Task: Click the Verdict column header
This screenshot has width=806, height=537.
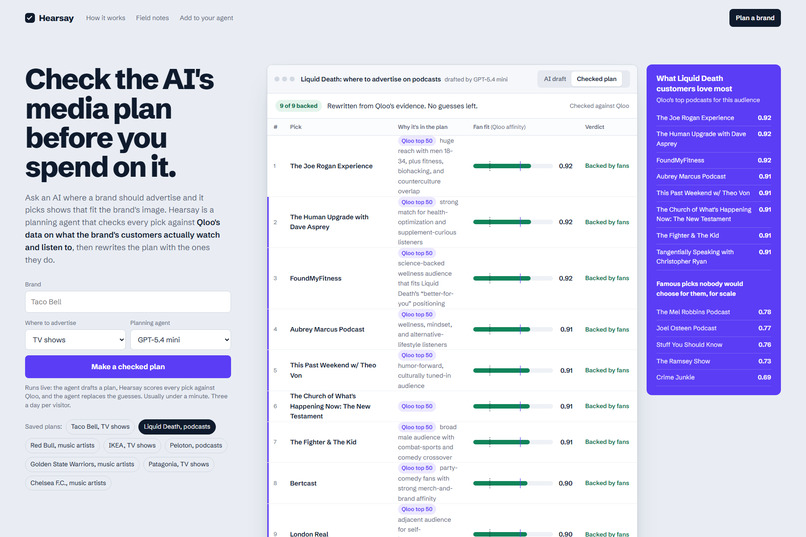Action: tap(595, 127)
